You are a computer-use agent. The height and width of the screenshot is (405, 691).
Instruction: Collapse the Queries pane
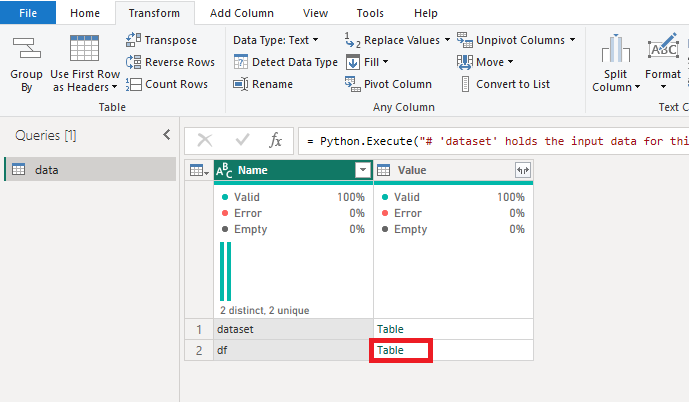(x=167, y=135)
